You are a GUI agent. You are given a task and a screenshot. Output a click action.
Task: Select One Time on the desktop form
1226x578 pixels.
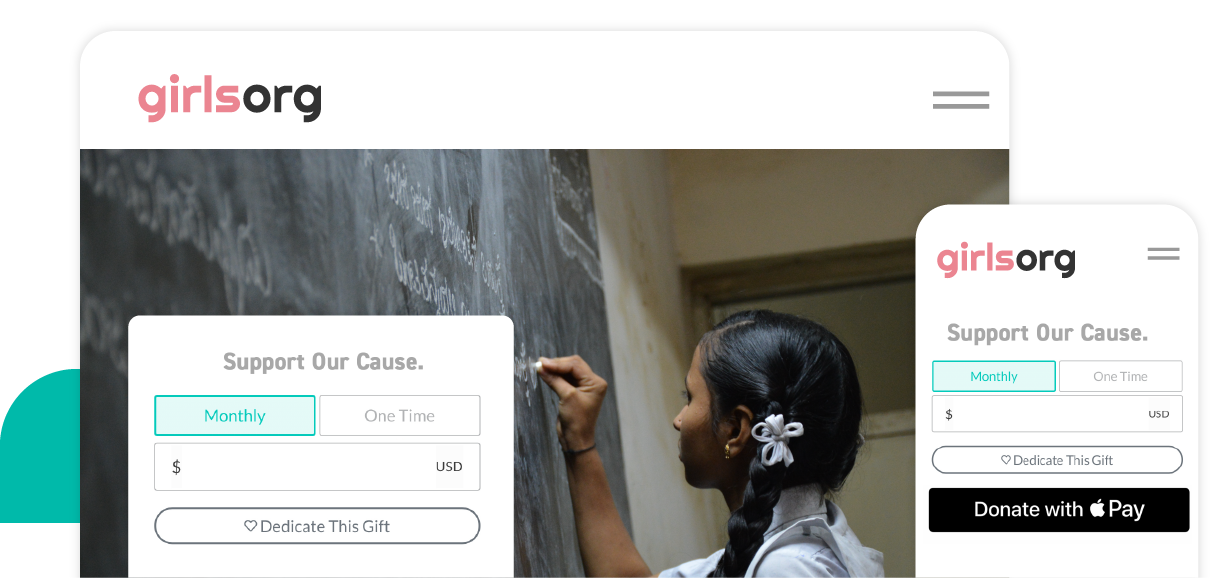(400, 416)
